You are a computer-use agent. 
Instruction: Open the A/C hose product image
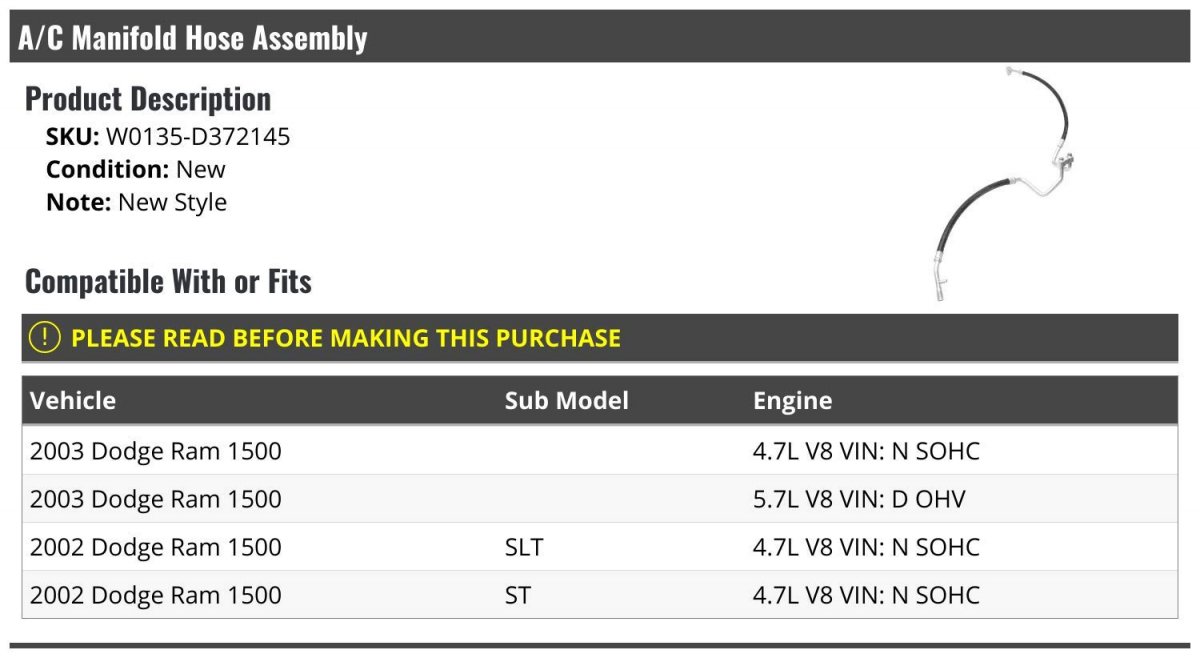coord(1001,184)
